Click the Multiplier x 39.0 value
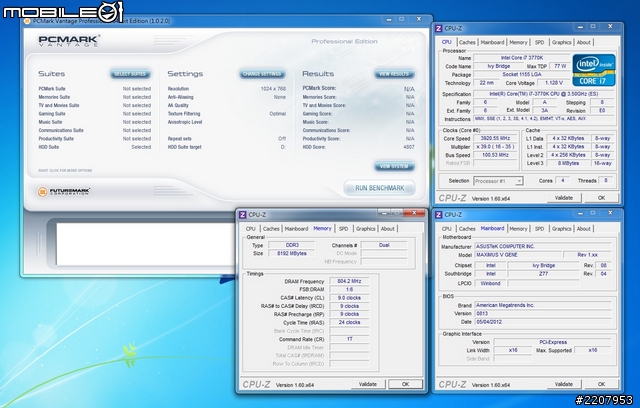Screen dimensions: 640x408 pyautogui.click(x=495, y=146)
